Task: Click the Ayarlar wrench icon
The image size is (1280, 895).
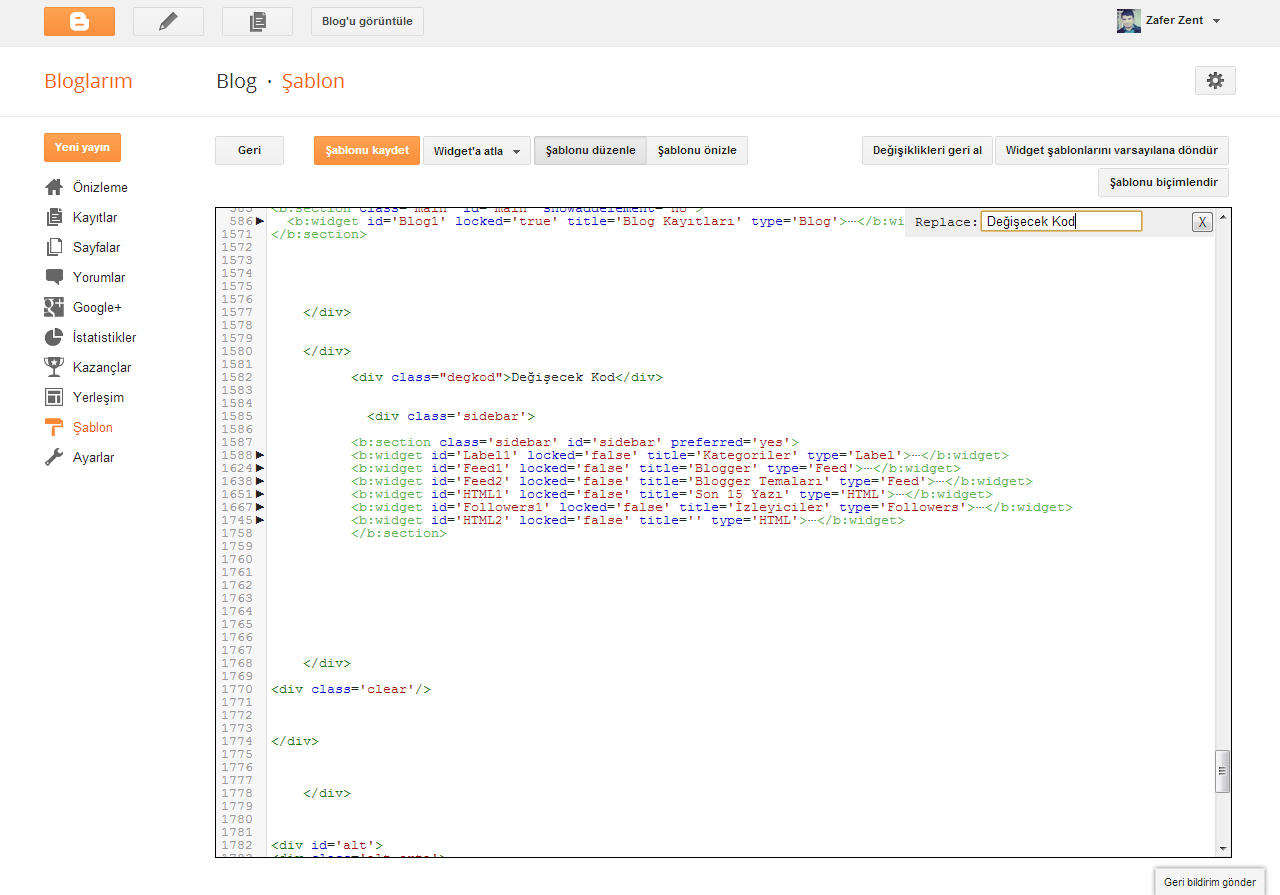Action: [54, 457]
